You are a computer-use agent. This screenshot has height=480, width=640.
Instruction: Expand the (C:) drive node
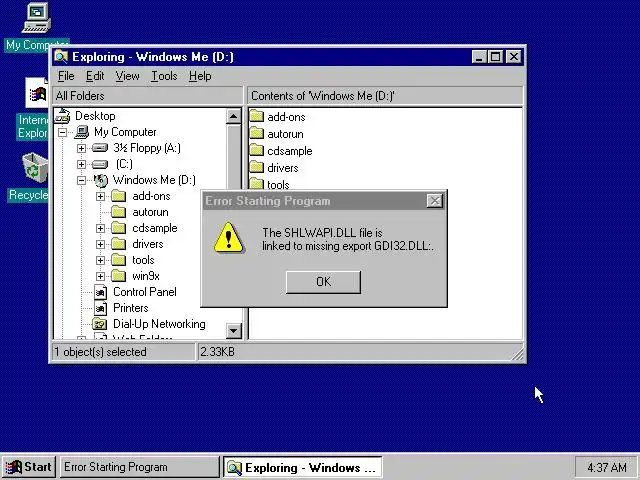[81, 164]
